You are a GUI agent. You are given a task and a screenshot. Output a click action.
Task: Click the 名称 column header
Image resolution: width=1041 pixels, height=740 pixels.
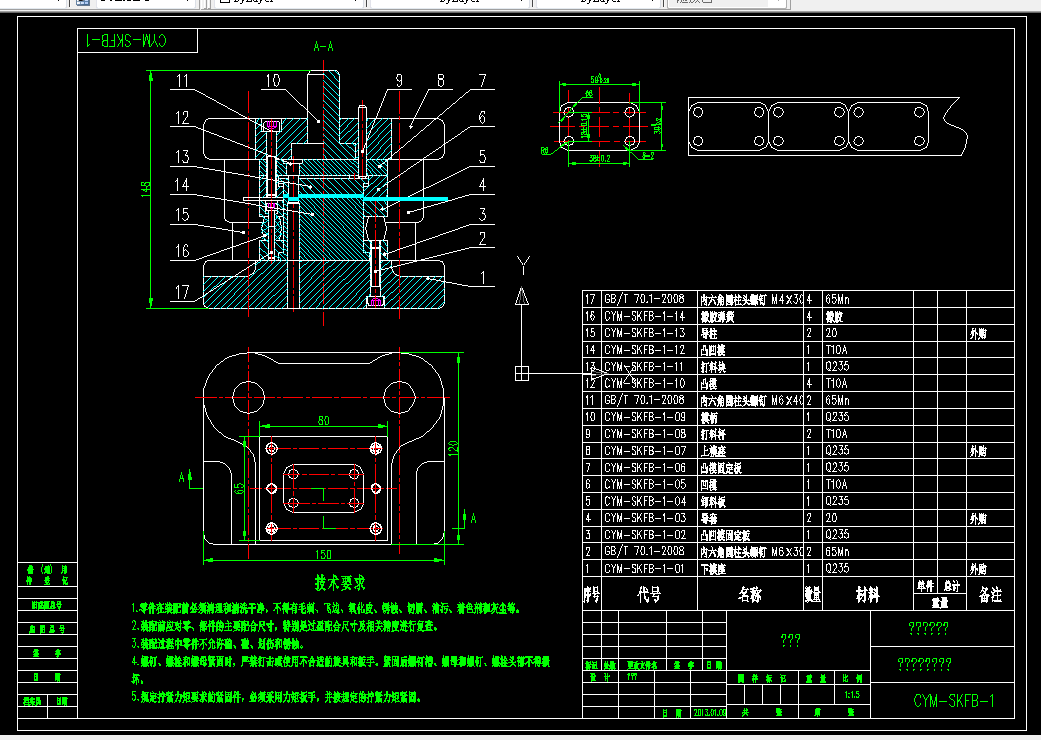[x=750, y=594]
